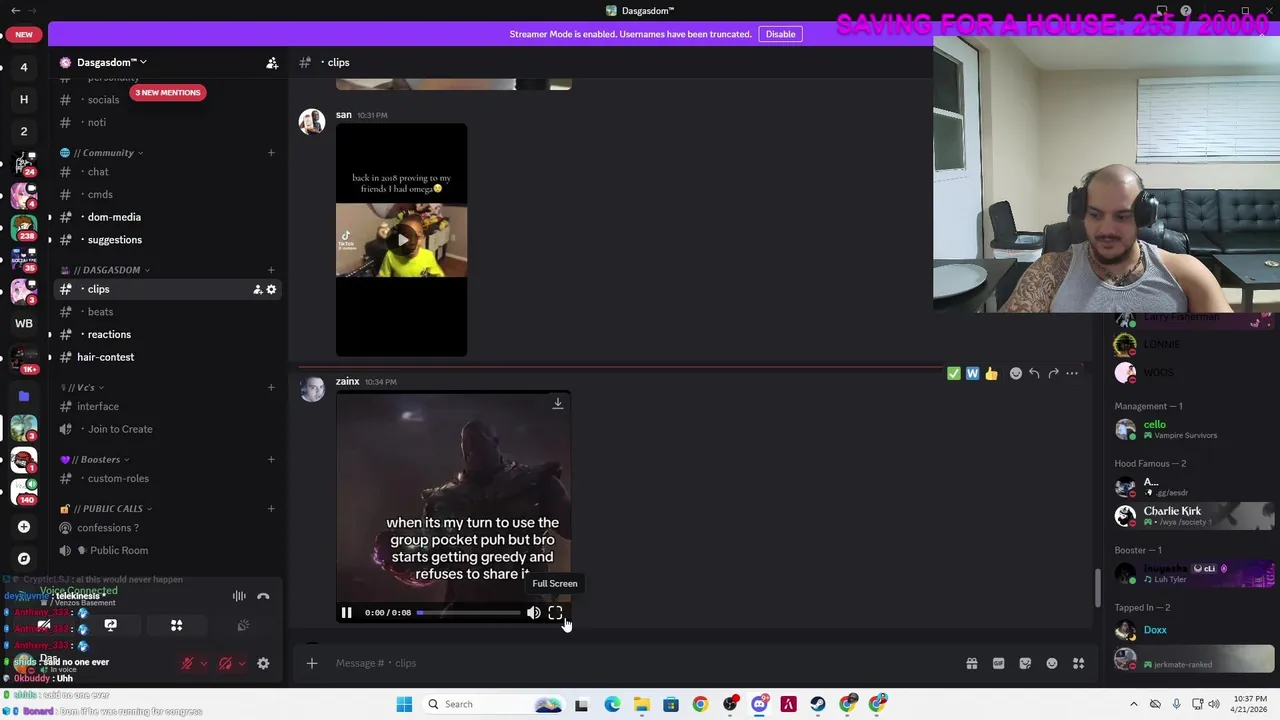Open the Windows Start menu
Screen dimensions: 1280x720
click(x=404, y=704)
